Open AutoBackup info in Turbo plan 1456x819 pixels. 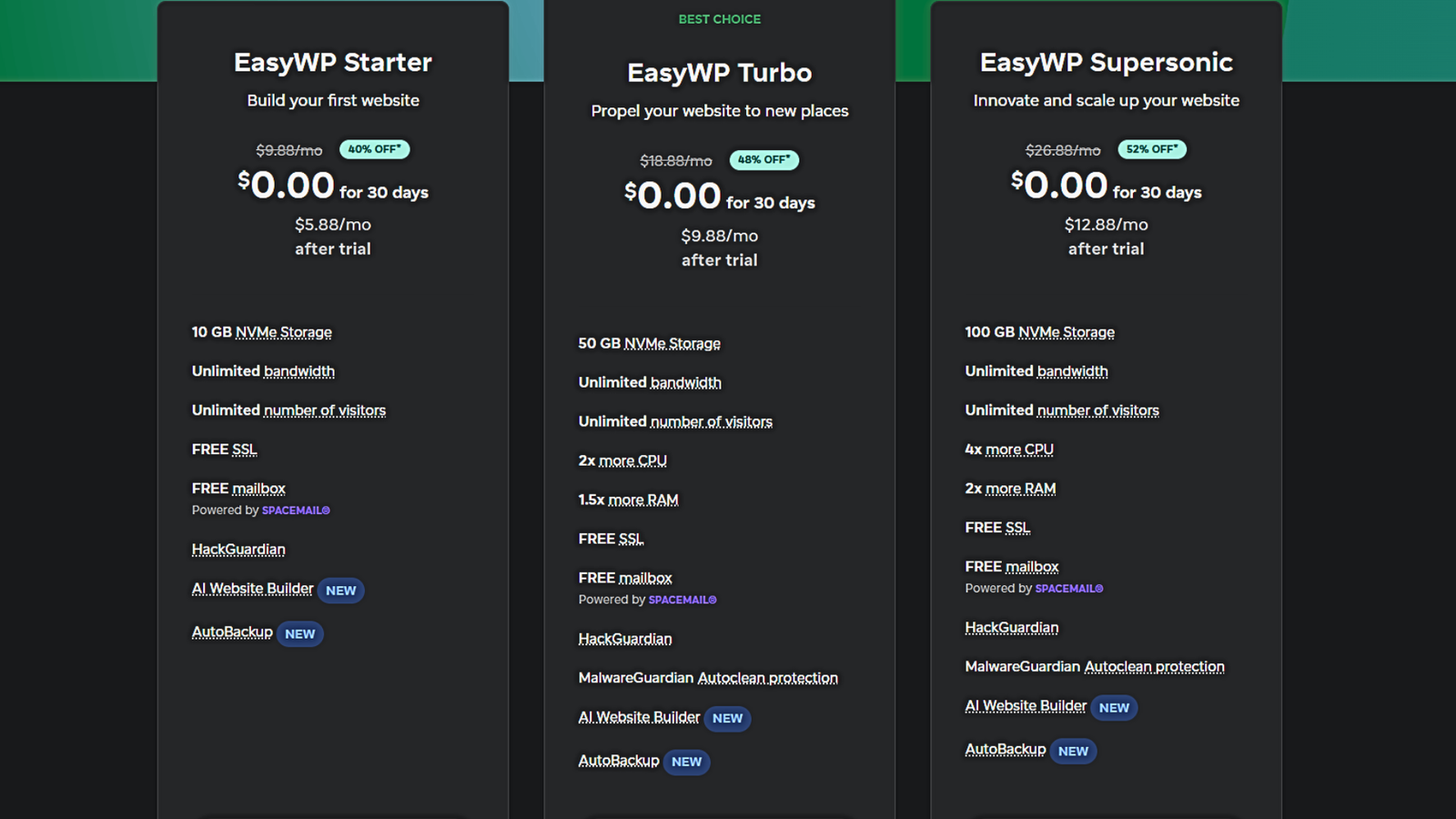click(619, 760)
